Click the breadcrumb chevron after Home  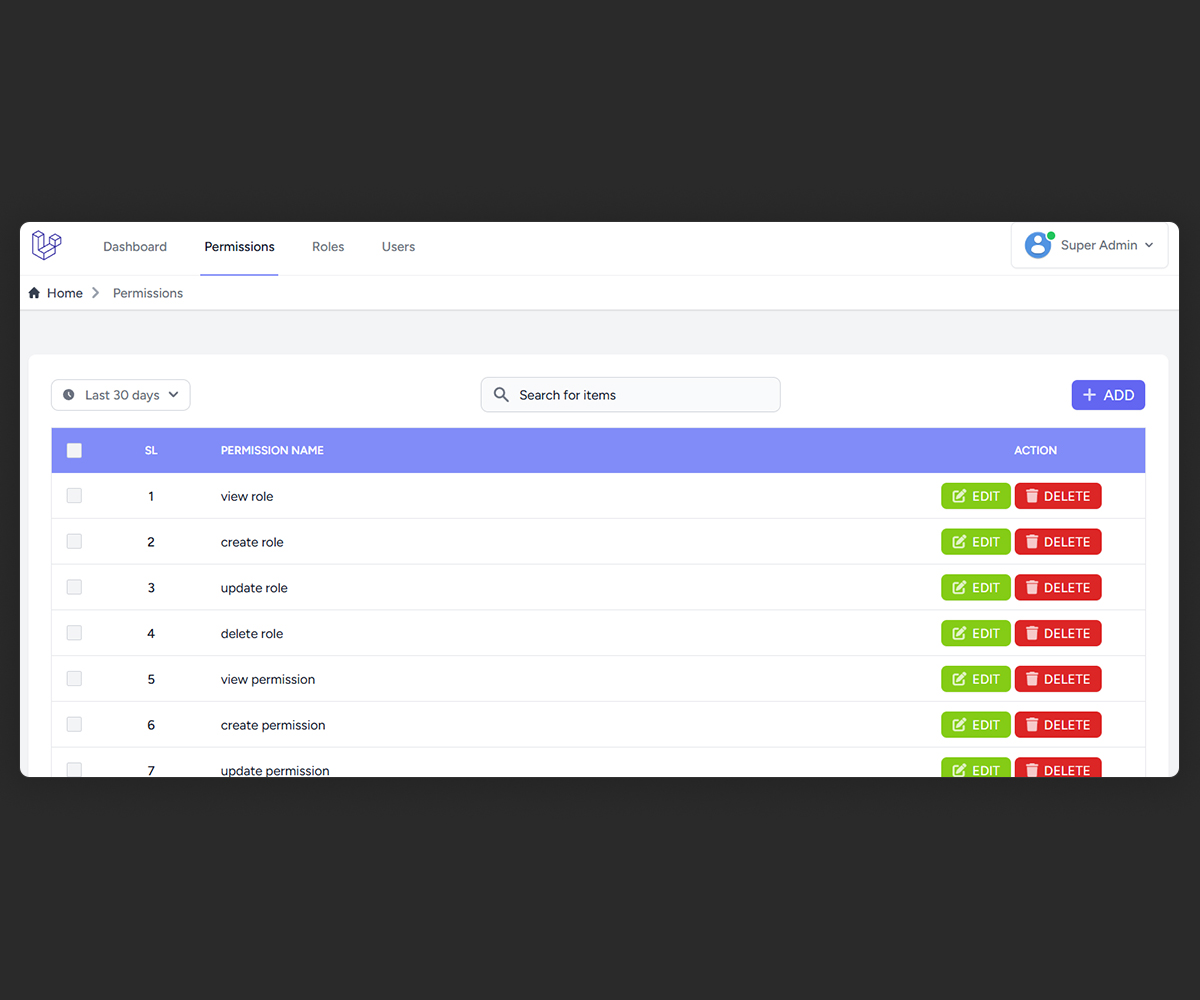point(96,293)
